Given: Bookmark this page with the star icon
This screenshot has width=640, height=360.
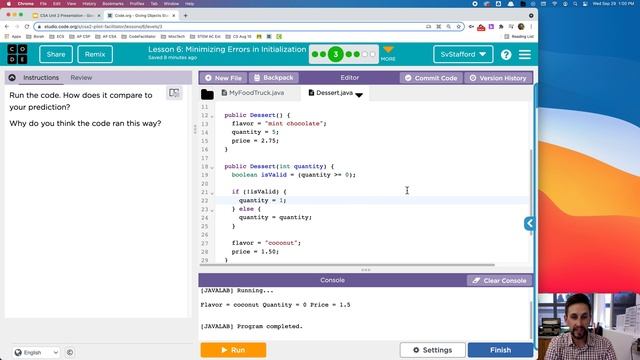Looking at the screenshot, I should coord(458,27).
